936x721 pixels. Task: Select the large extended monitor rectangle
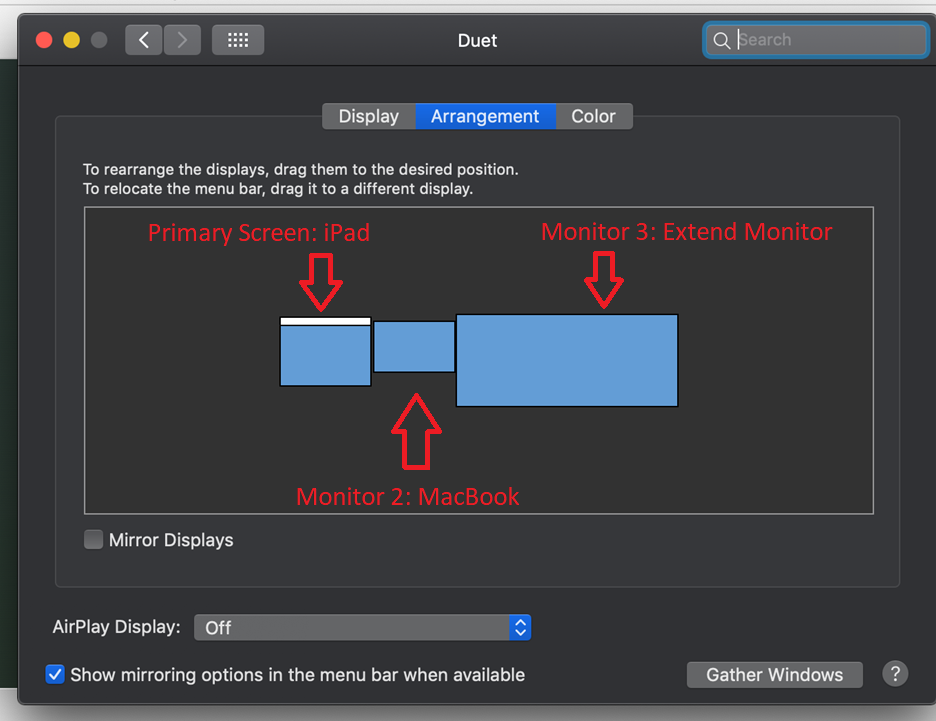click(x=567, y=360)
